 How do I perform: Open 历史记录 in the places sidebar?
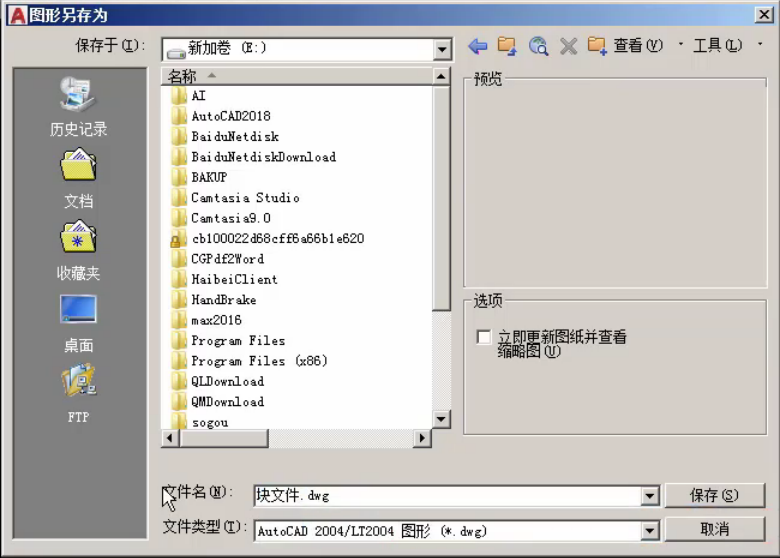coord(79,107)
